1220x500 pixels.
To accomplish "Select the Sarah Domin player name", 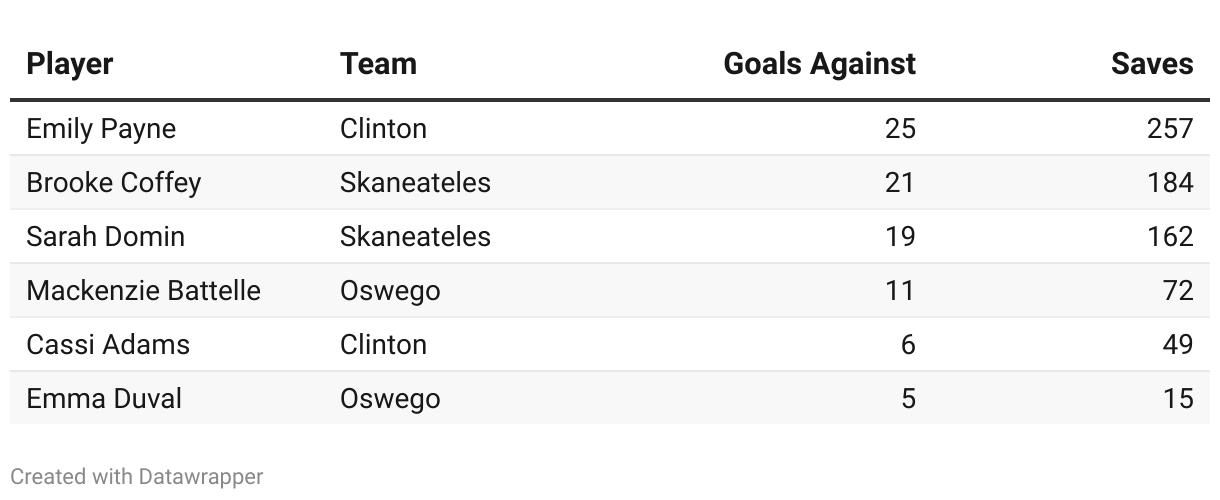I will point(106,237).
